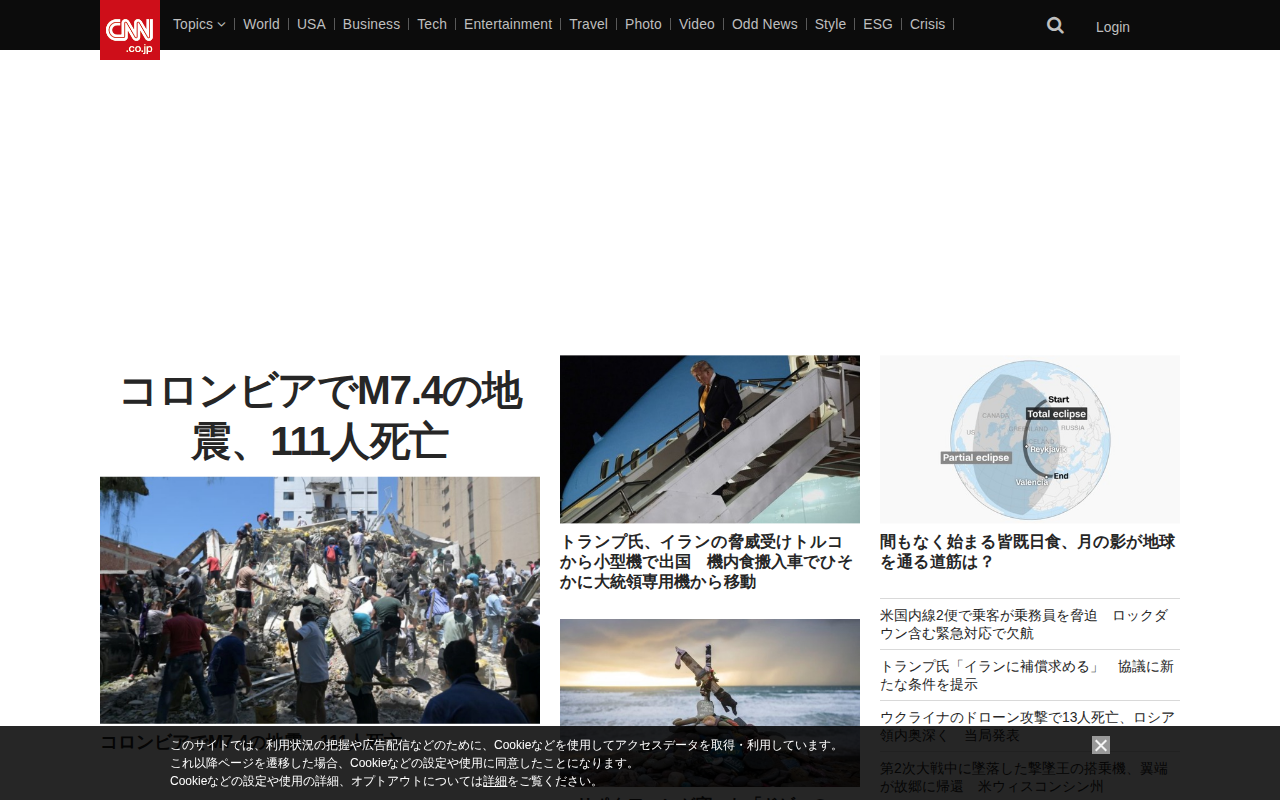Open the Entertainment section
Image resolution: width=1280 pixels, height=800 pixels.
click(508, 24)
